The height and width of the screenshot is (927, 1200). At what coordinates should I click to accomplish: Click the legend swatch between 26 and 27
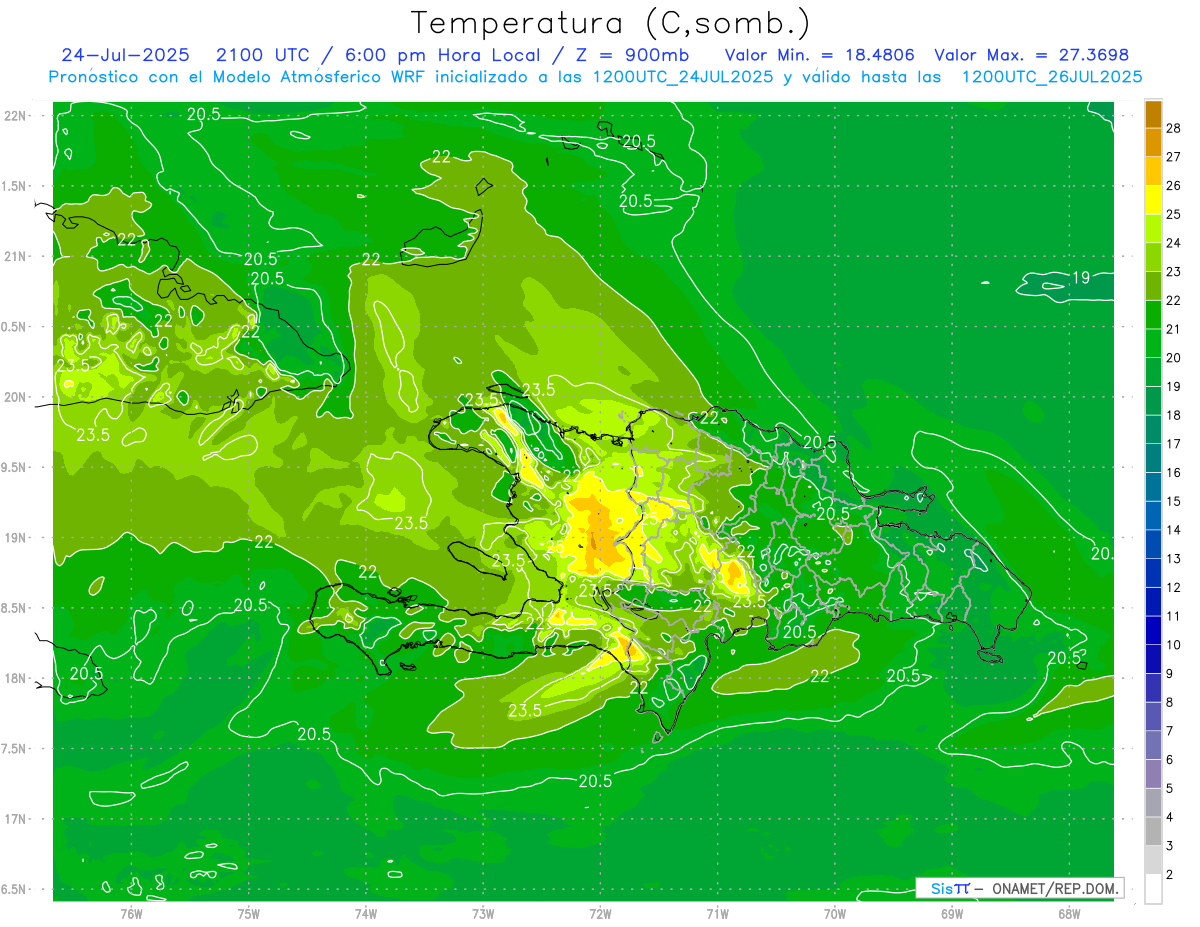pos(1153,171)
